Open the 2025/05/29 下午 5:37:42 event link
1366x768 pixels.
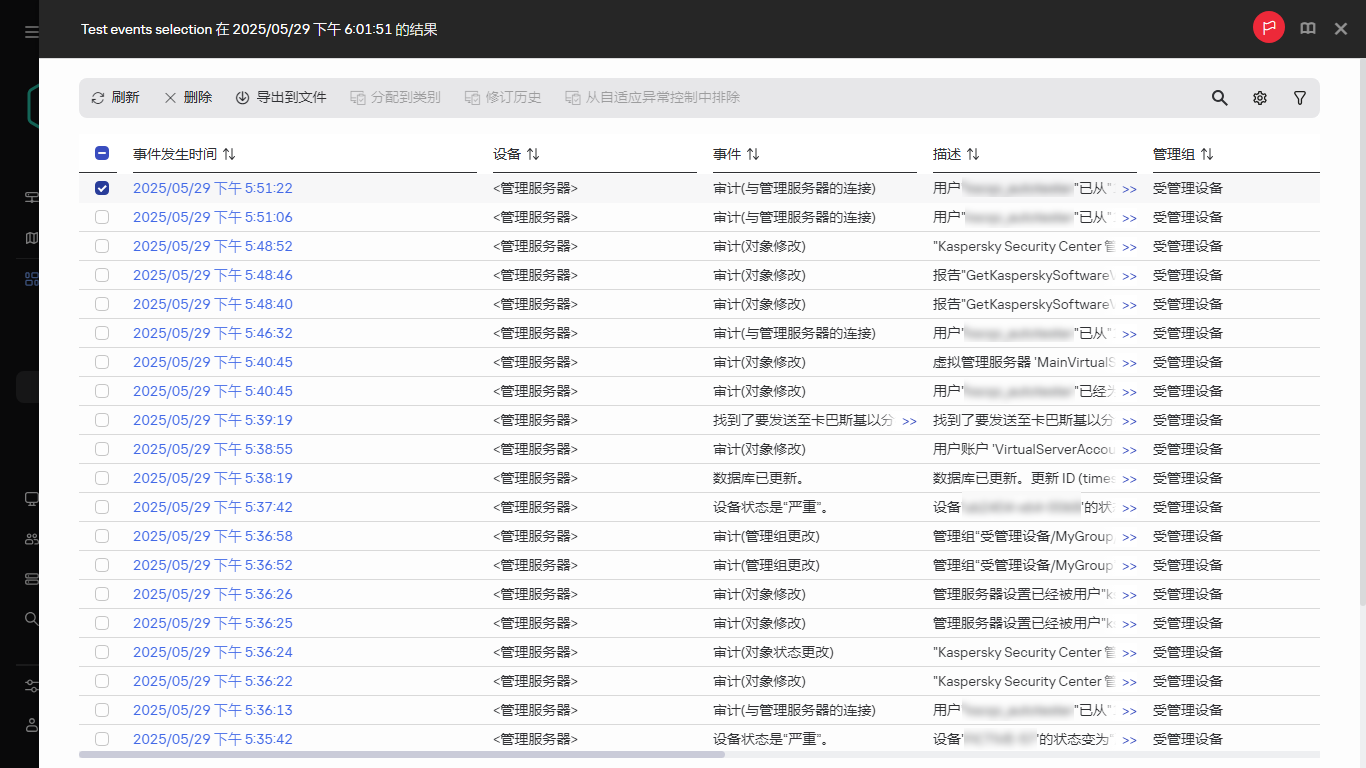(x=212, y=507)
